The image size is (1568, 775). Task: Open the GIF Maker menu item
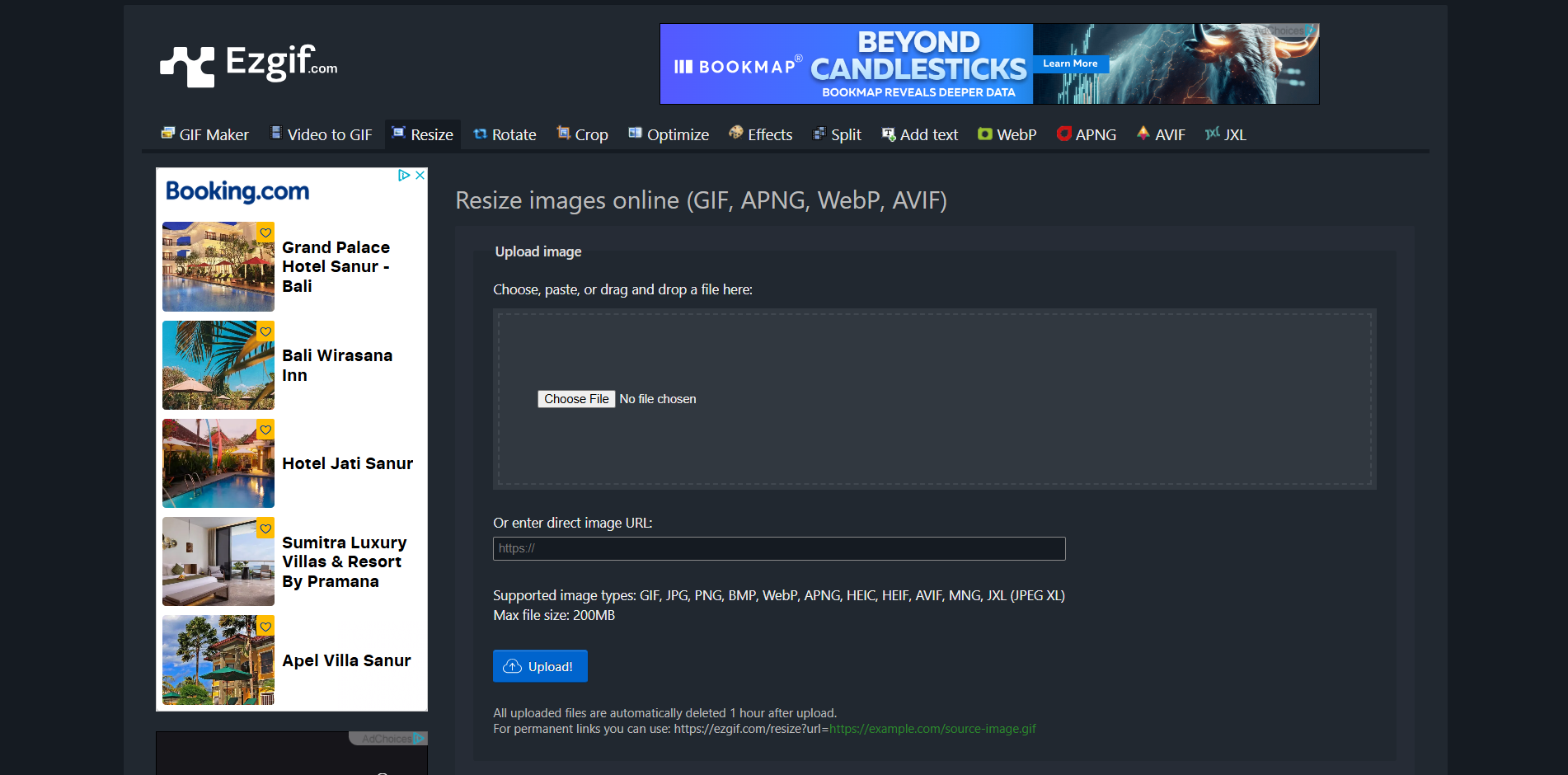tap(204, 134)
